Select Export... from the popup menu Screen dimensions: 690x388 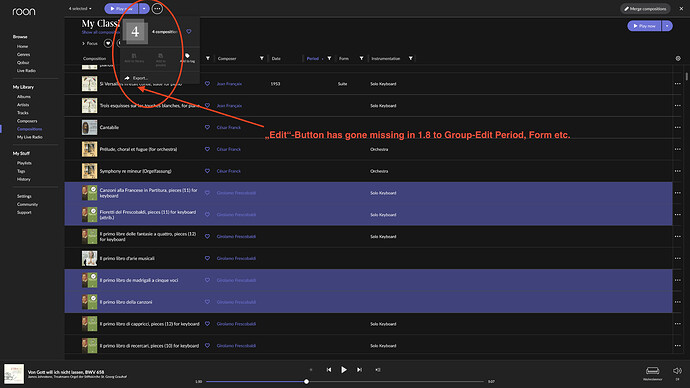click(x=136, y=78)
